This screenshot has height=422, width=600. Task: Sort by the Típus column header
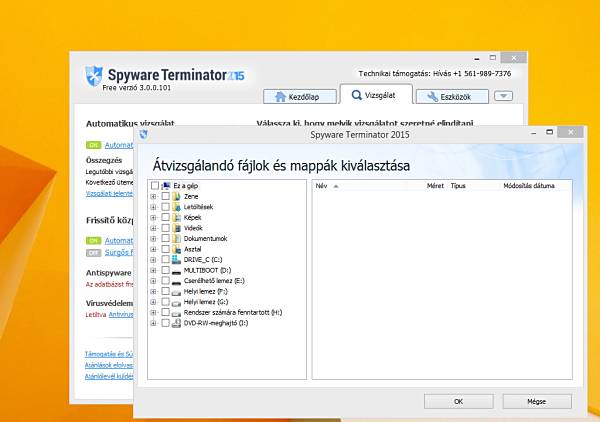tap(458, 186)
